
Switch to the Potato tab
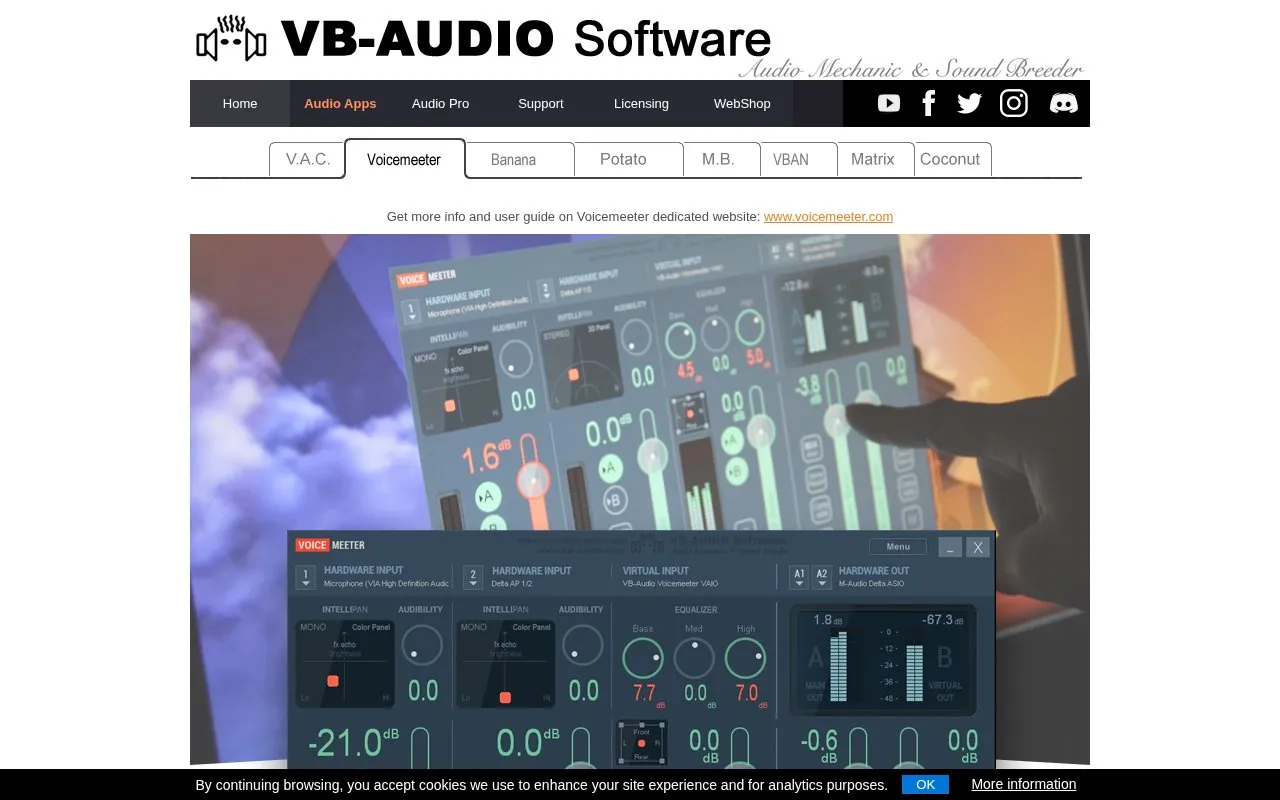629,159
